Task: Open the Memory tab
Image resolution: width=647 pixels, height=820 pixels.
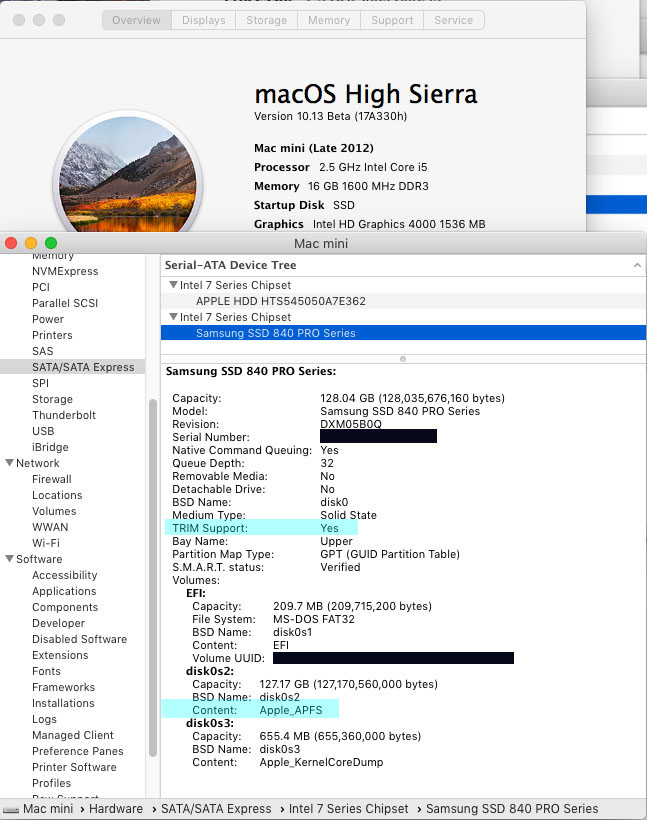Action: tap(329, 20)
